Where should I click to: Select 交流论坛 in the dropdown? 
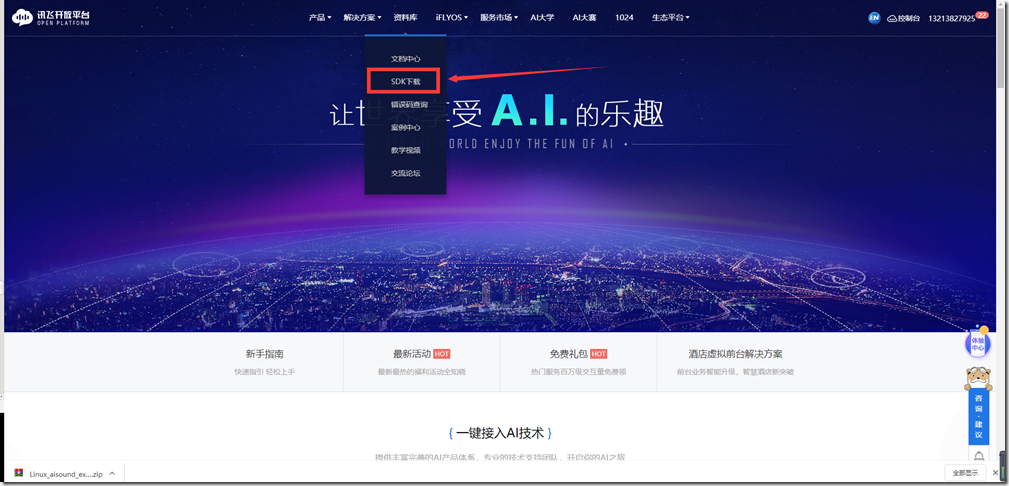pos(405,173)
